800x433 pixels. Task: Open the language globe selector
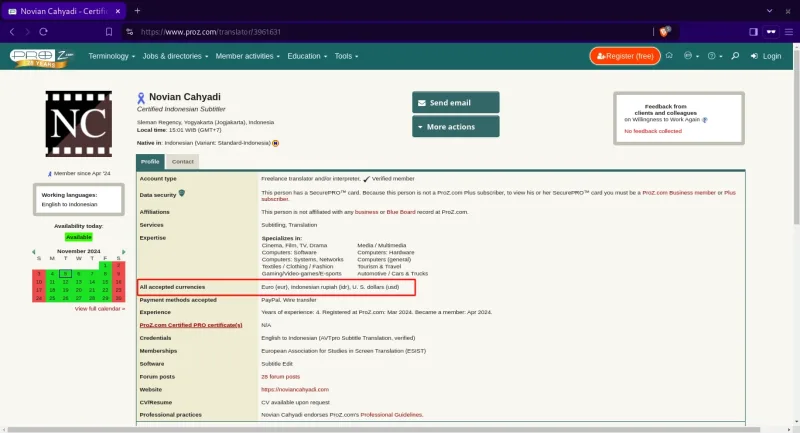pyautogui.click(x=691, y=56)
